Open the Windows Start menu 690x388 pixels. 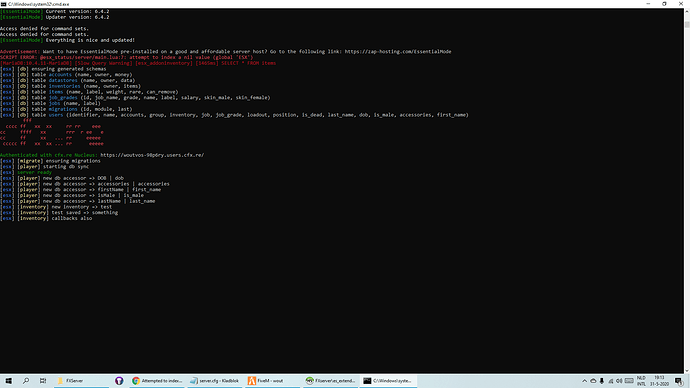[x=8, y=381]
